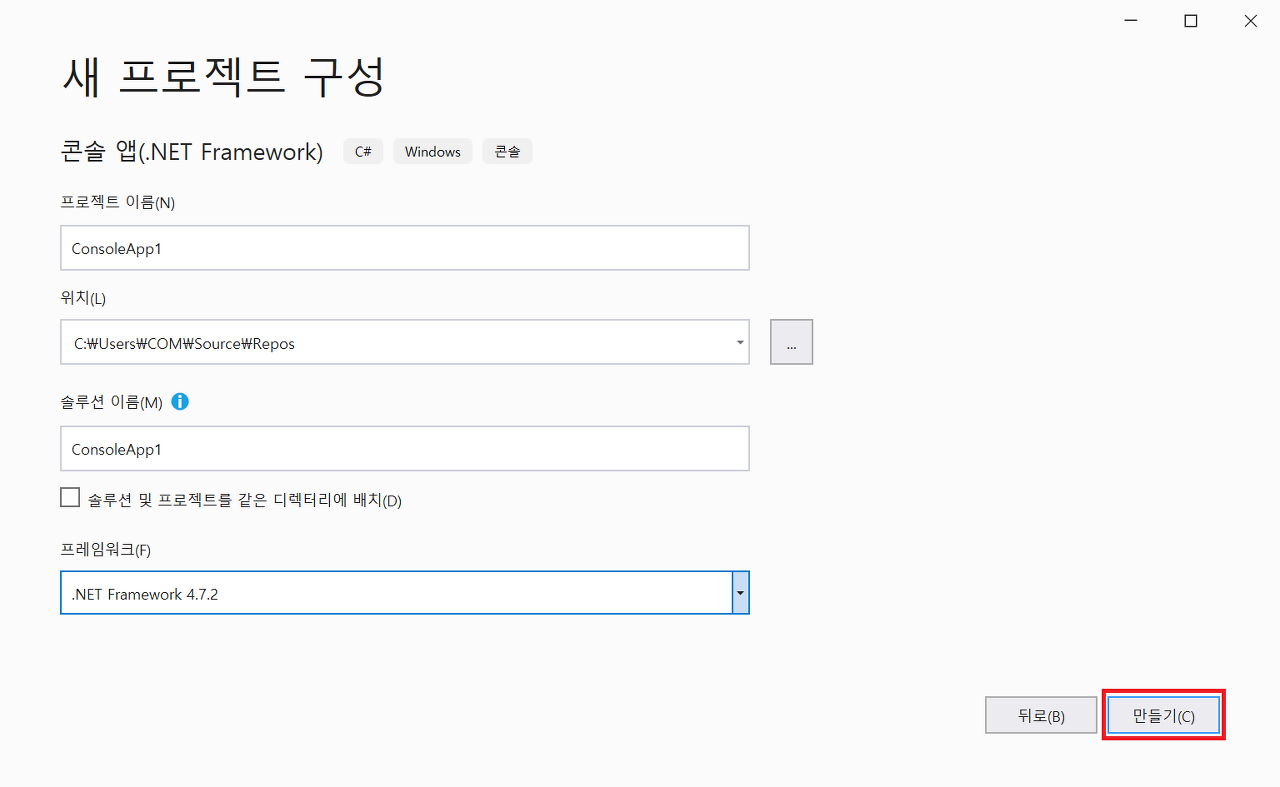Click the 콘솔 앱(.NET Framework) heading

(192, 152)
